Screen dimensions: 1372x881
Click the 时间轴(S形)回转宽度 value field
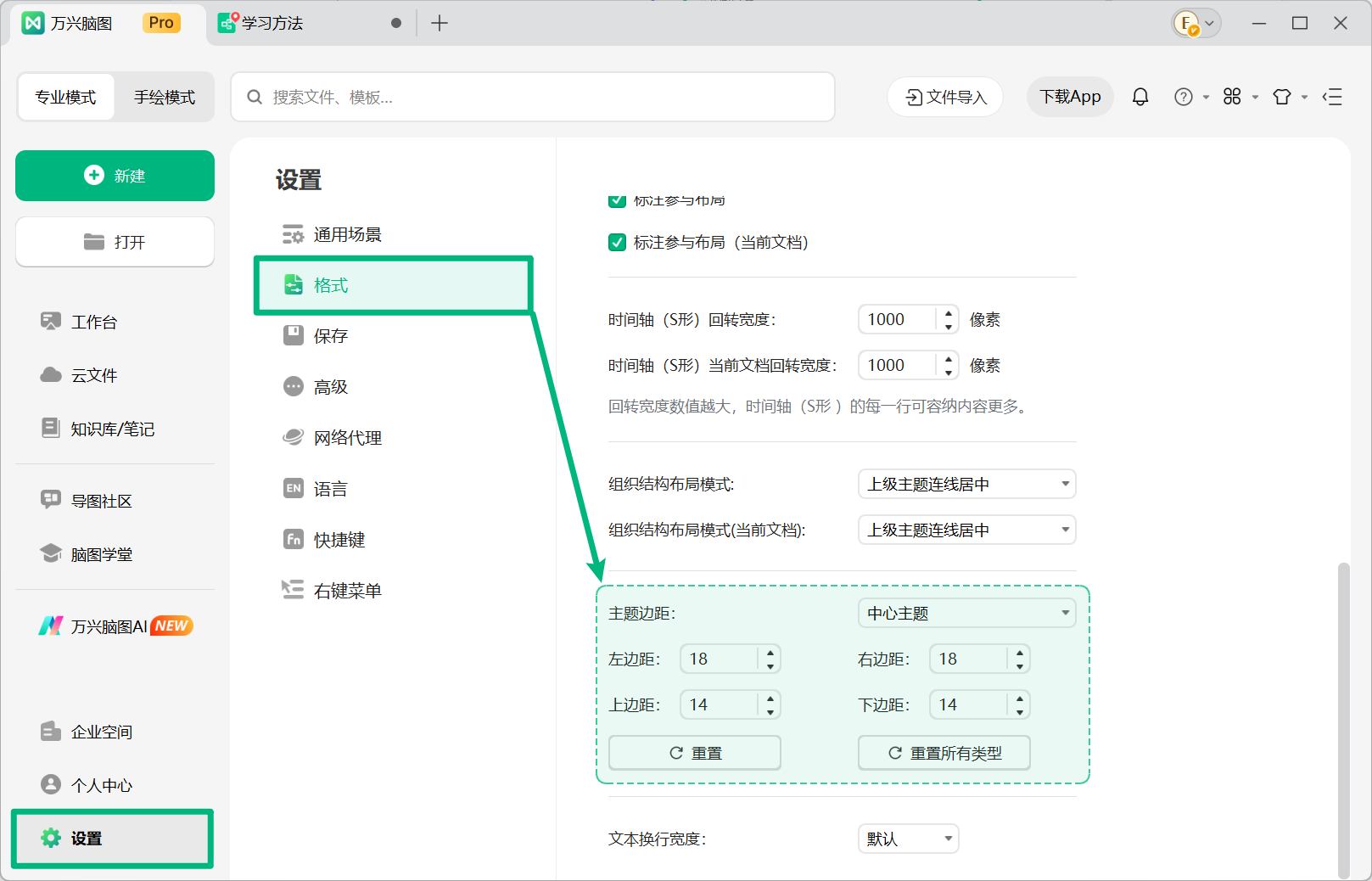click(x=898, y=319)
